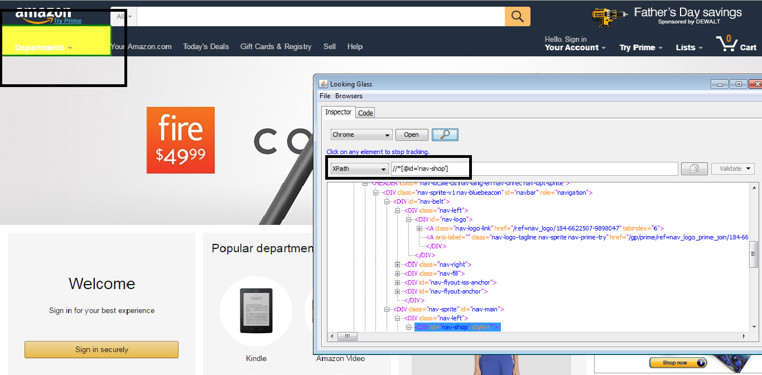Image resolution: width=762 pixels, height=375 pixels.
Task: Select the DIV id="navbar" navigation row
Action: 487,192
